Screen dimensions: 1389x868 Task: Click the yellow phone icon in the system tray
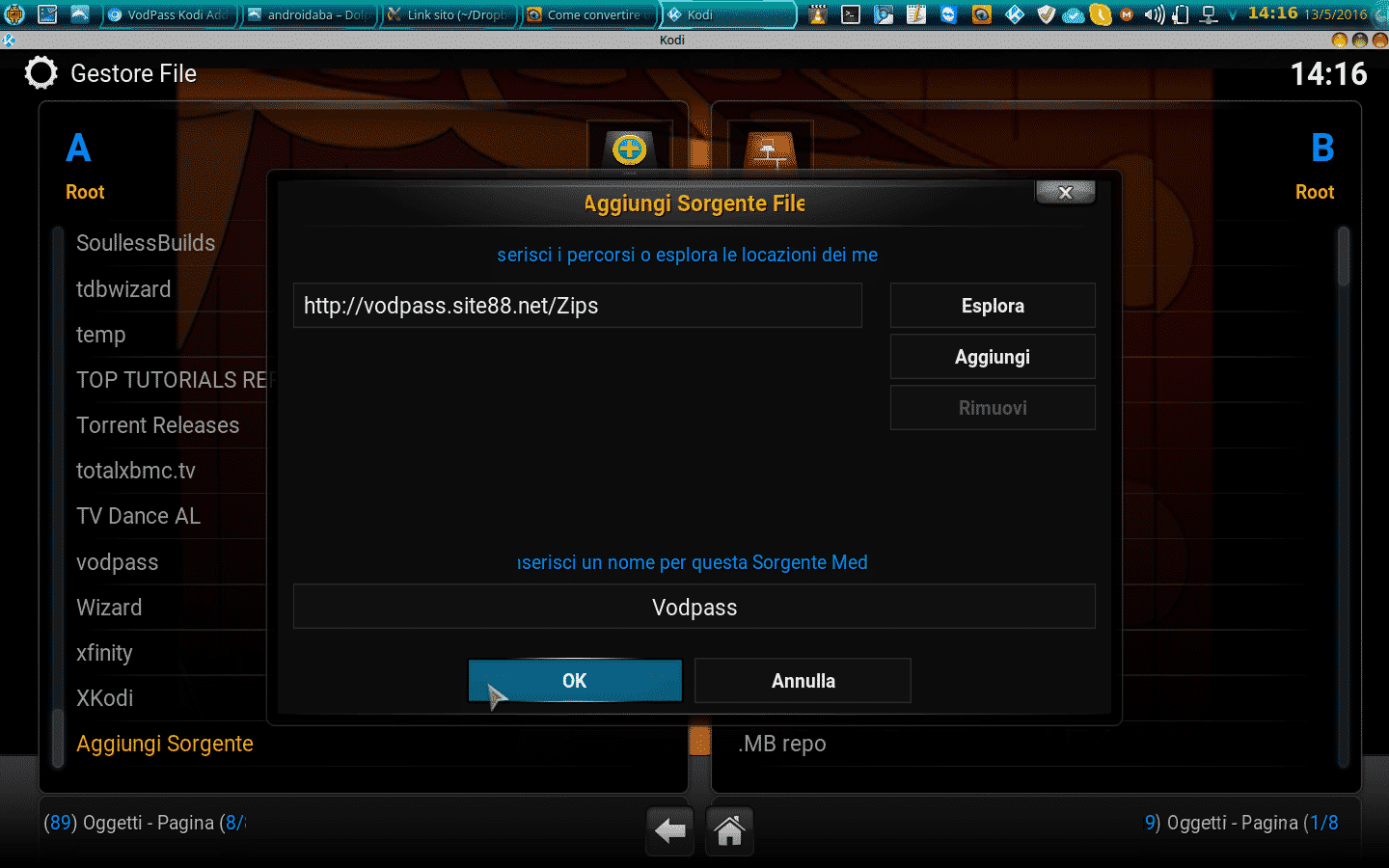(1101, 14)
